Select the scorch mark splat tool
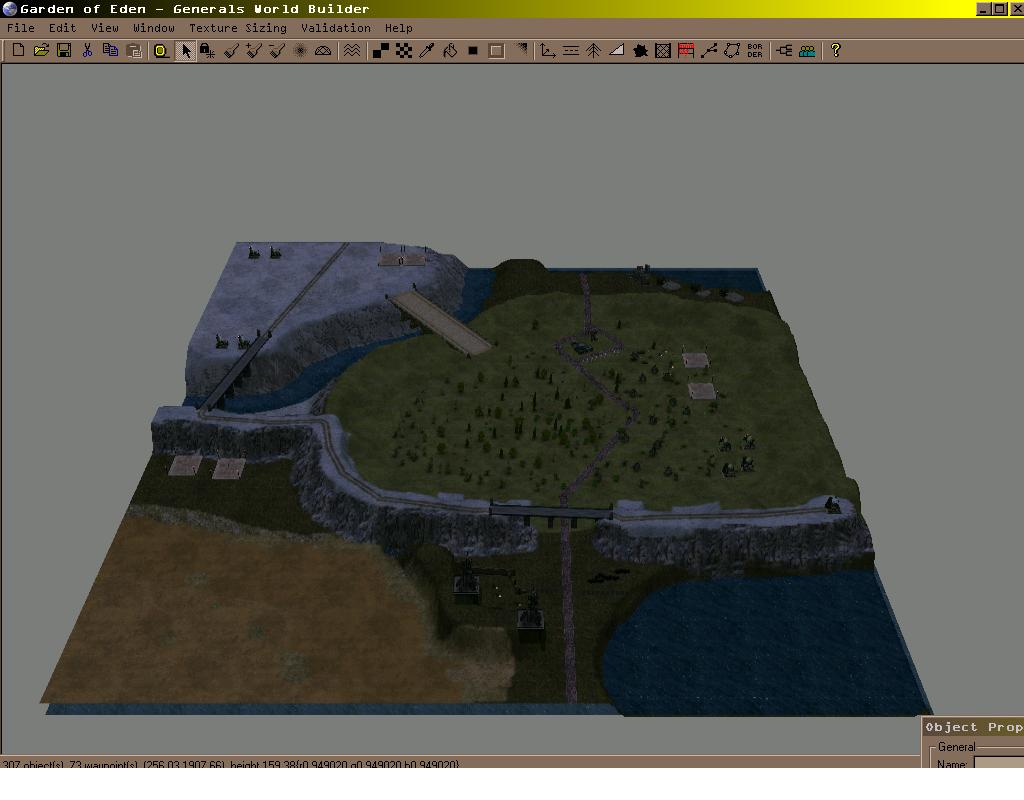Viewport: 1024px width, 800px height. tap(640, 50)
